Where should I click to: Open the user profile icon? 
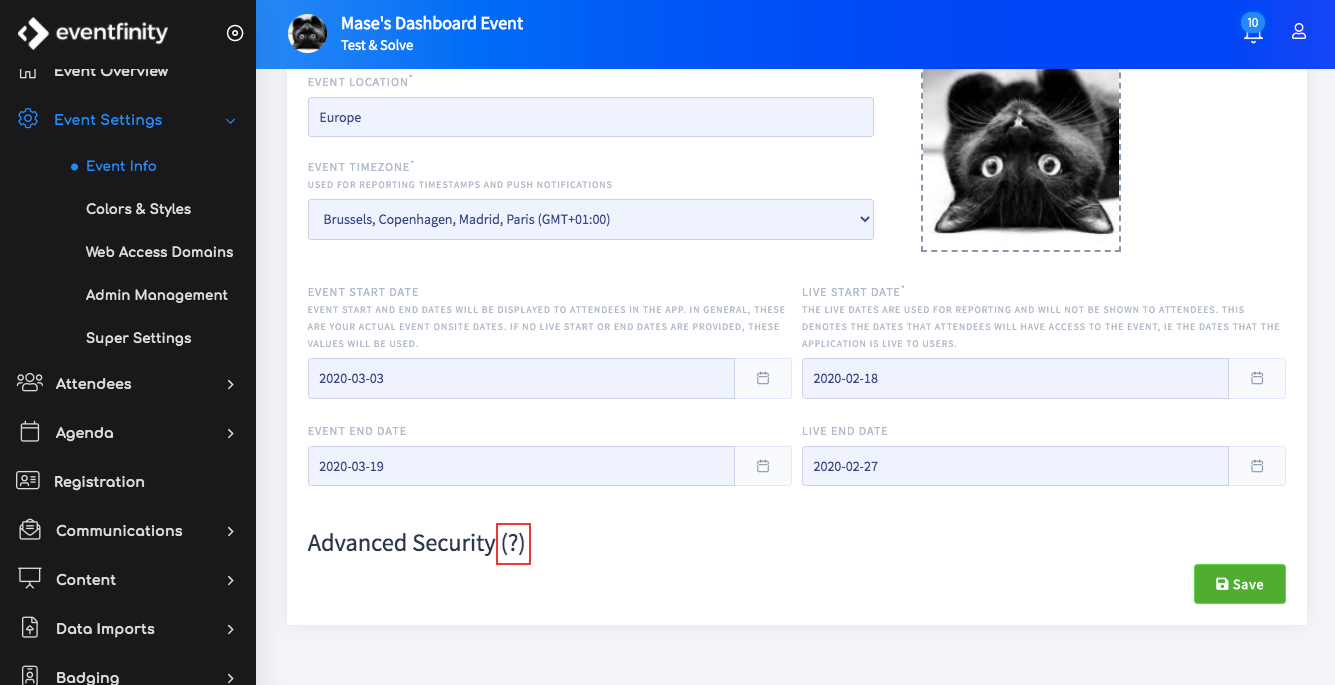(x=1299, y=31)
